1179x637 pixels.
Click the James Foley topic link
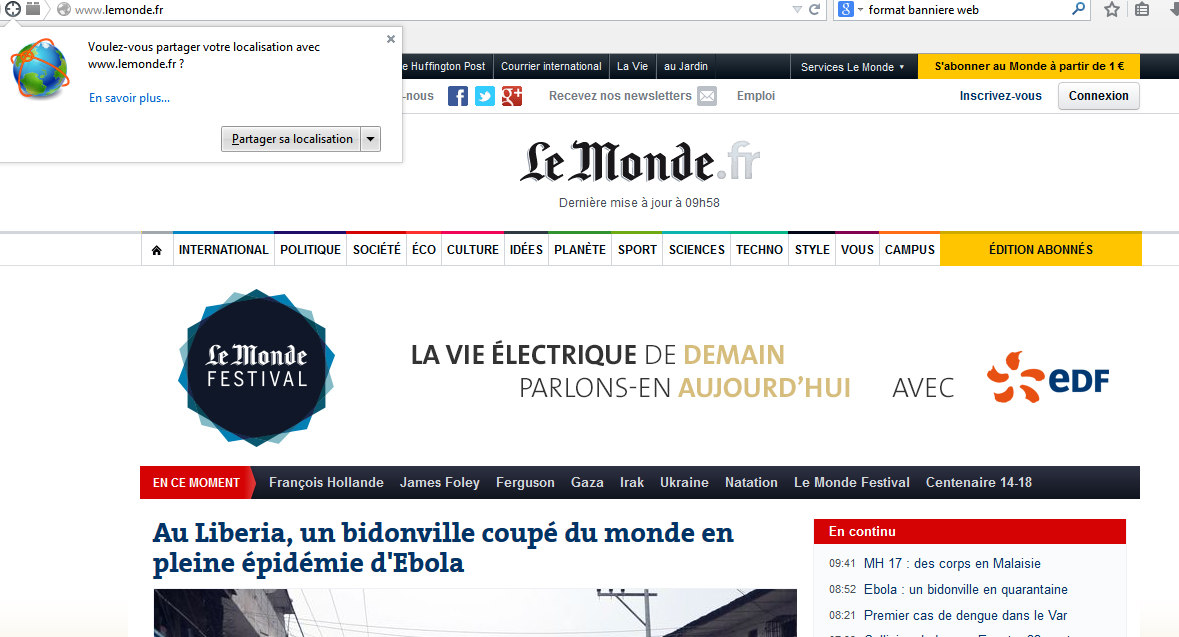(x=440, y=483)
